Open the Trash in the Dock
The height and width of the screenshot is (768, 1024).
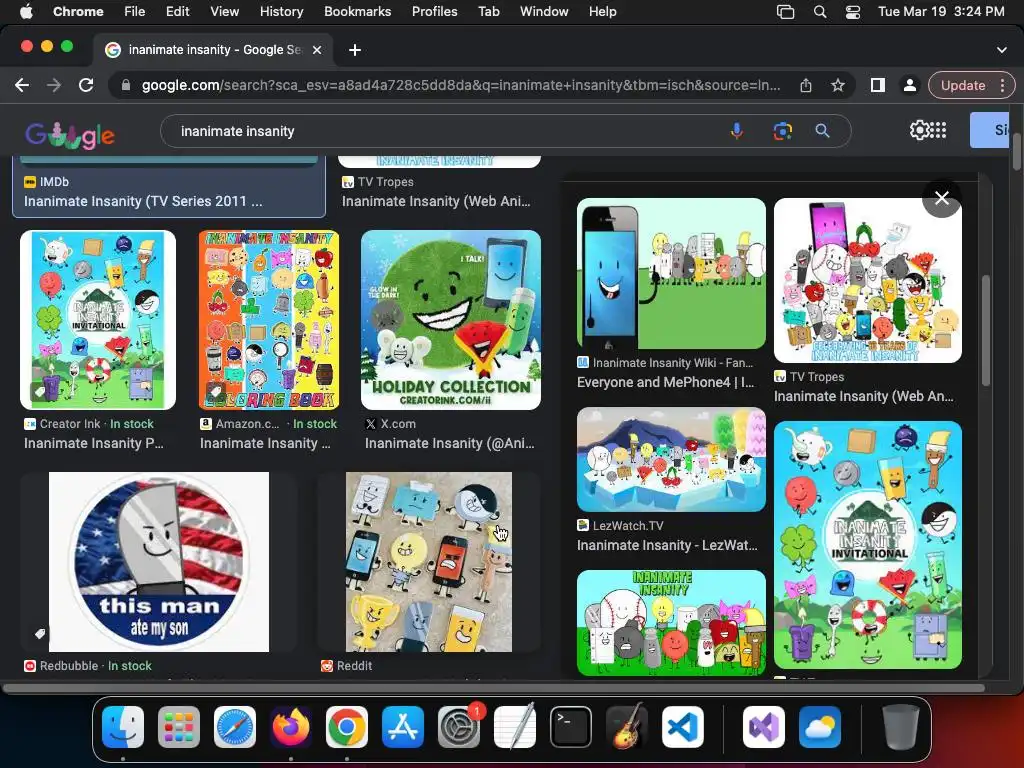901,727
